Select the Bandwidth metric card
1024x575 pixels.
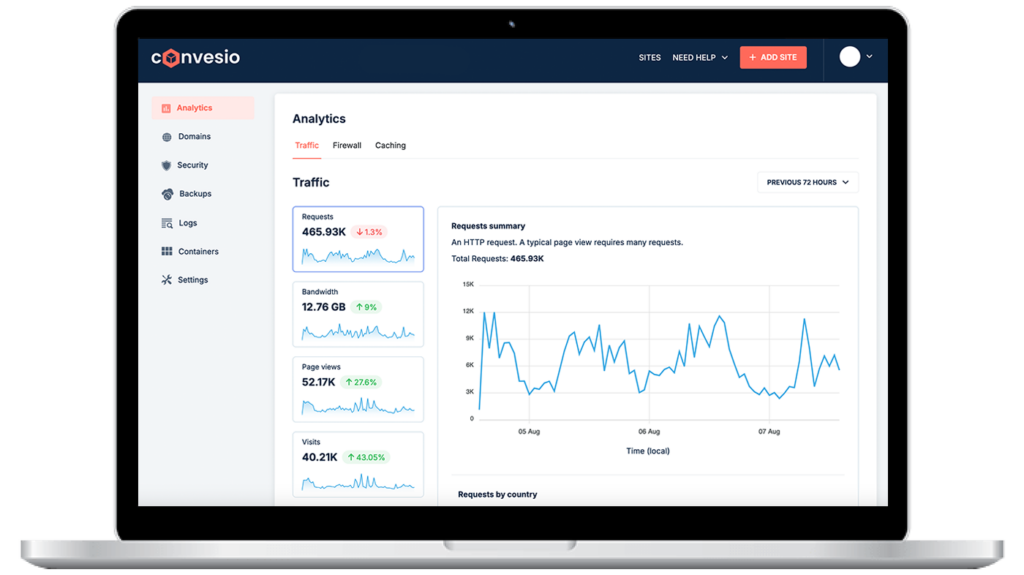click(x=358, y=314)
